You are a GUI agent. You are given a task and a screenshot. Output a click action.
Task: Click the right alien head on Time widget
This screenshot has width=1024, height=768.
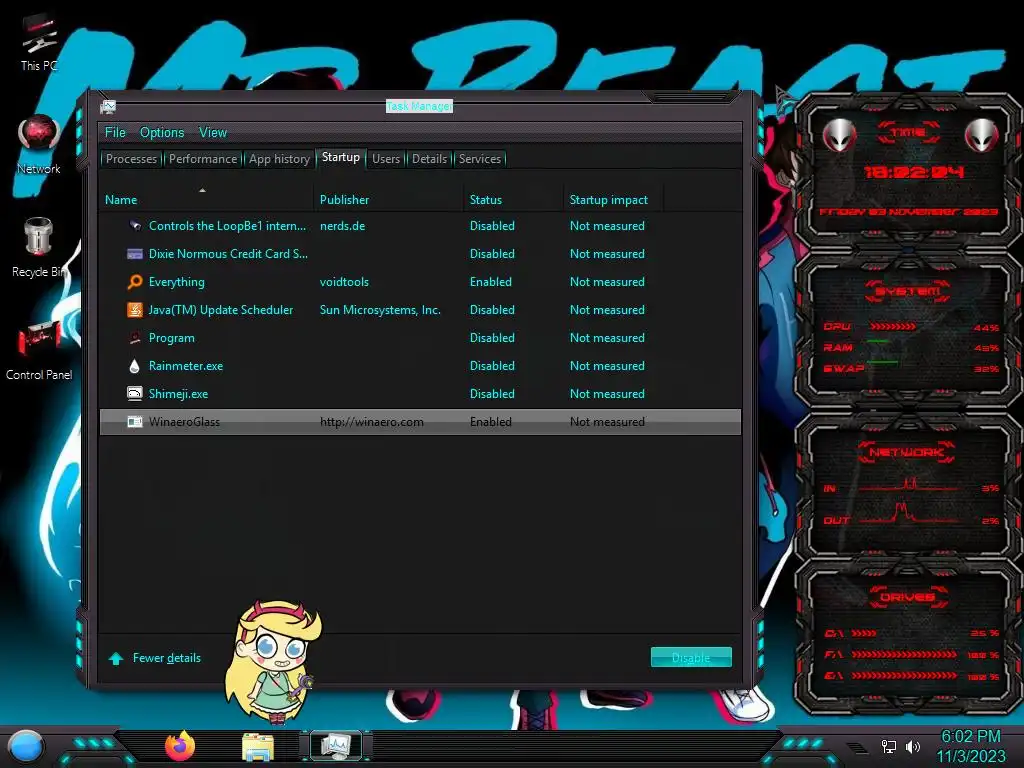(x=982, y=136)
